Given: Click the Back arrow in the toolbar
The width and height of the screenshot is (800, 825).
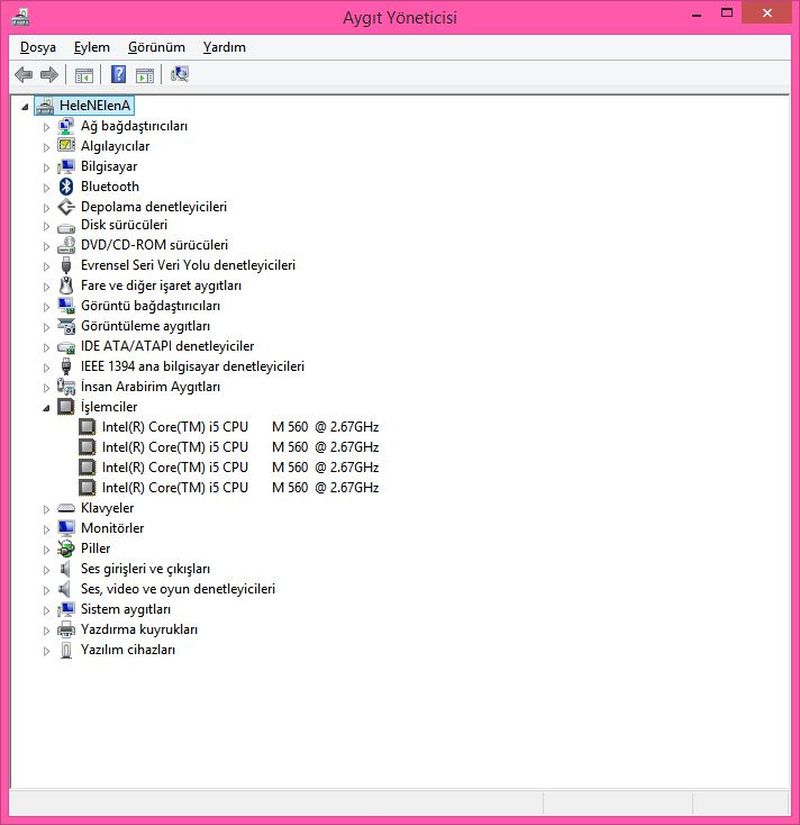Looking at the screenshot, I should pyautogui.click(x=24, y=75).
